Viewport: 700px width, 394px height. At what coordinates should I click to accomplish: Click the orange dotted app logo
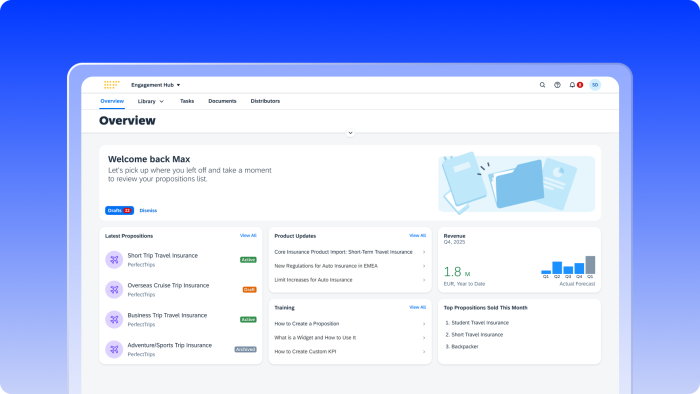(112, 85)
